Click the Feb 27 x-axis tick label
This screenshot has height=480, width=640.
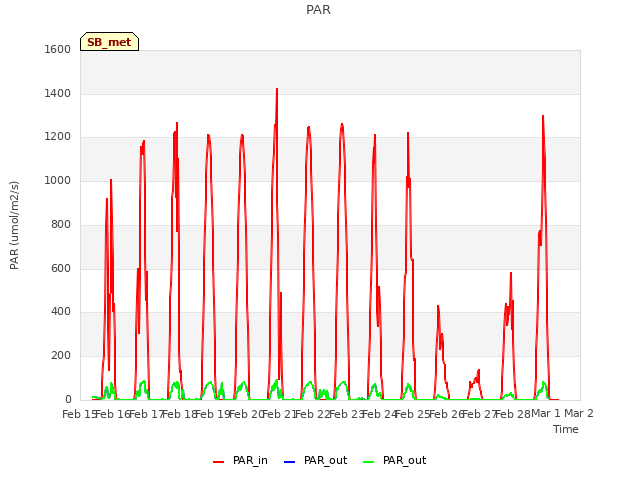pyautogui.click(x=479, y=414)
